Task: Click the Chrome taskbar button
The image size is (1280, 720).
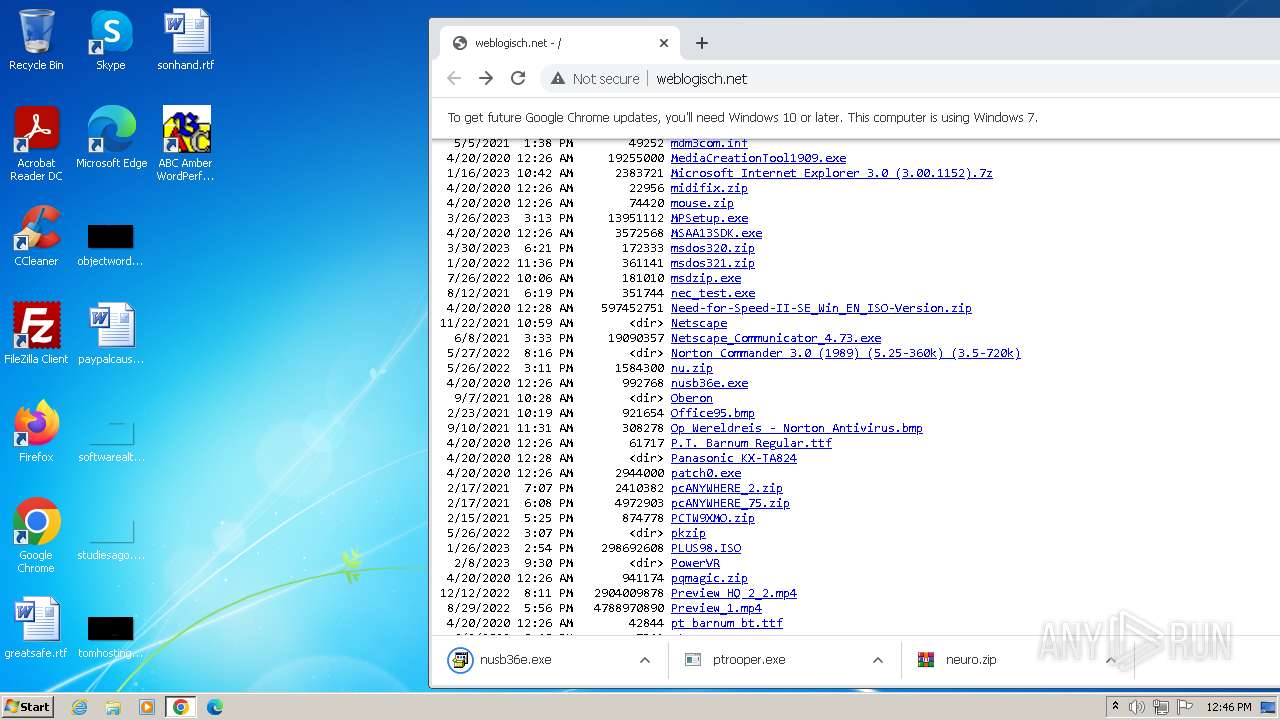Action: coord(180,707)
